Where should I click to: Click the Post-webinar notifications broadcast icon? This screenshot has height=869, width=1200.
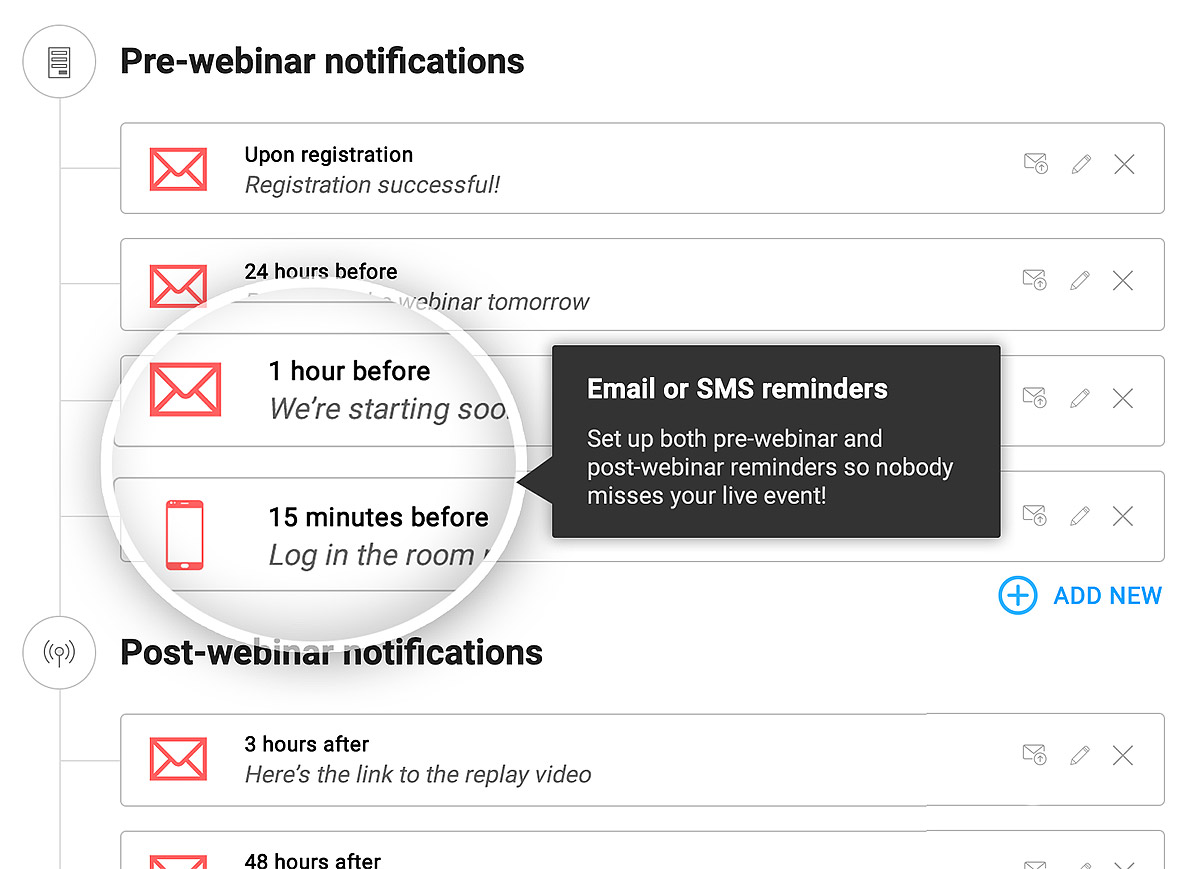(59, 653)
